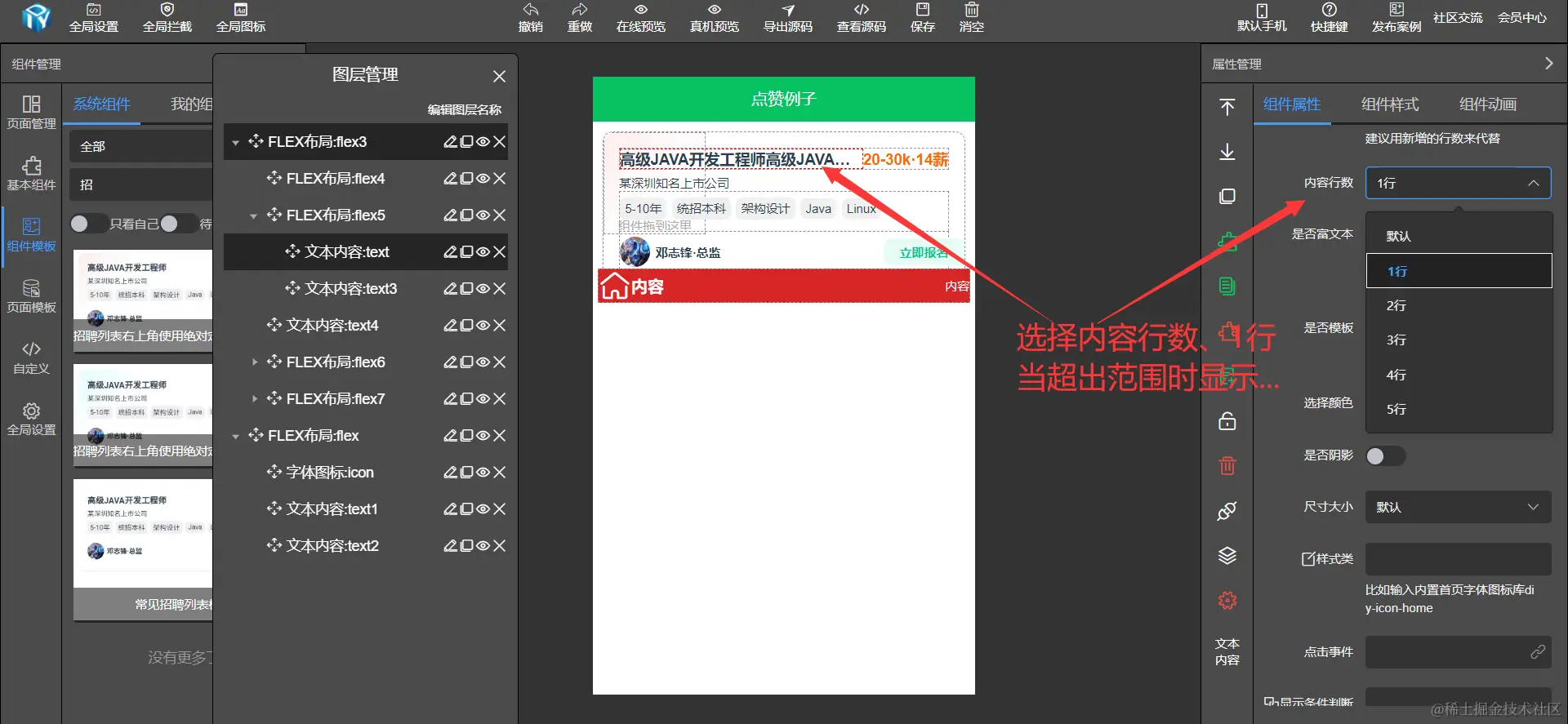The height and width of the screenshot is (724, 1568).
Task: Collapse the FLEX布局:flex3 layer
Action: tap(235, 142)
